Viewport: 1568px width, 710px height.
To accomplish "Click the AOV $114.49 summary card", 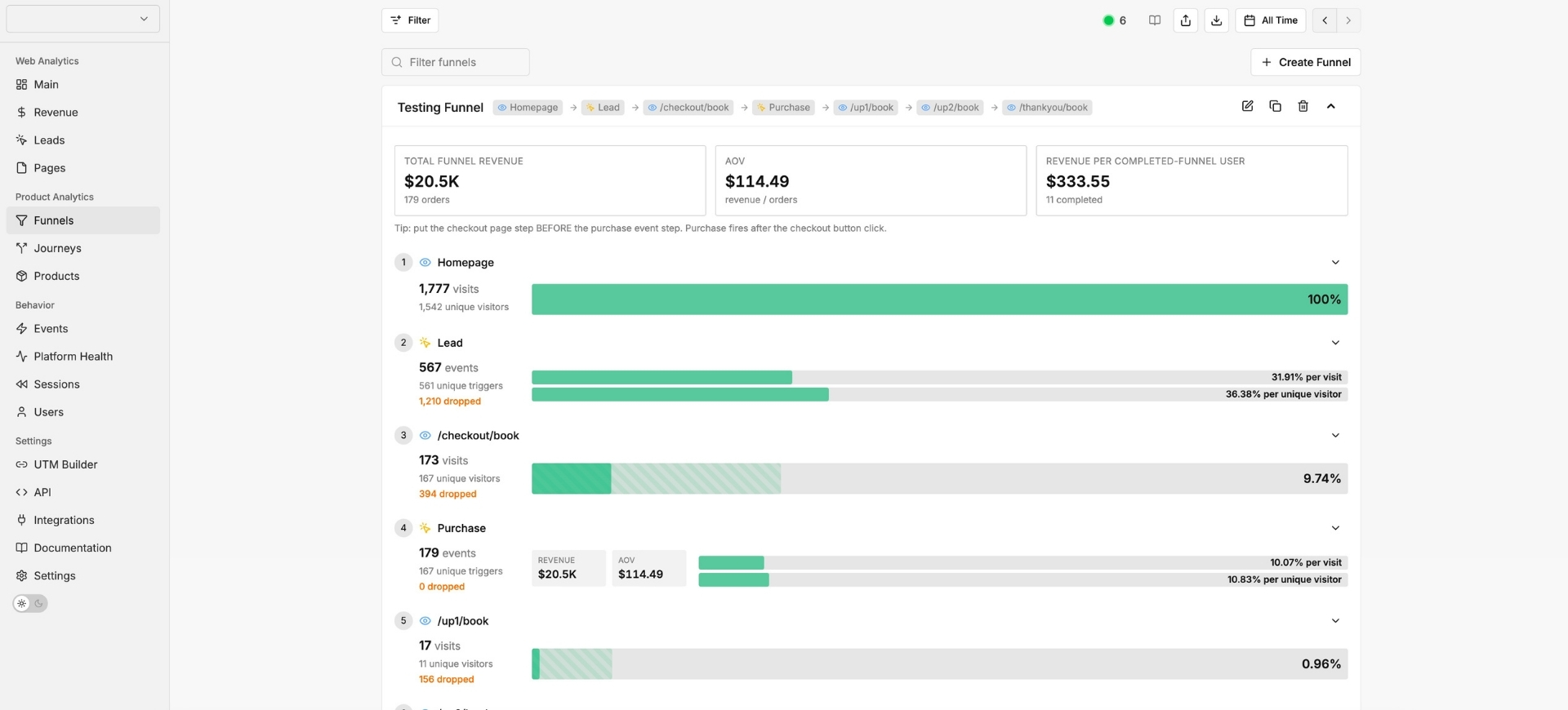I will point(871,180).
